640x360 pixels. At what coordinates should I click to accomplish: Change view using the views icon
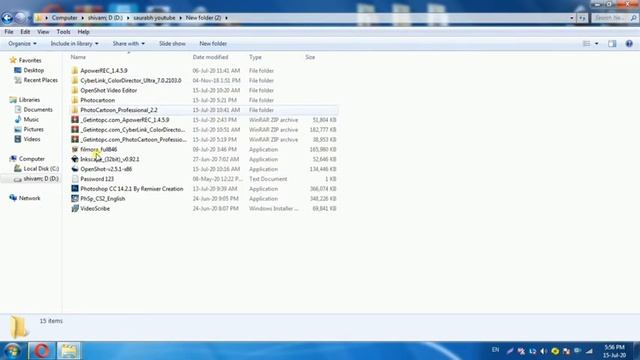(587, 44)
